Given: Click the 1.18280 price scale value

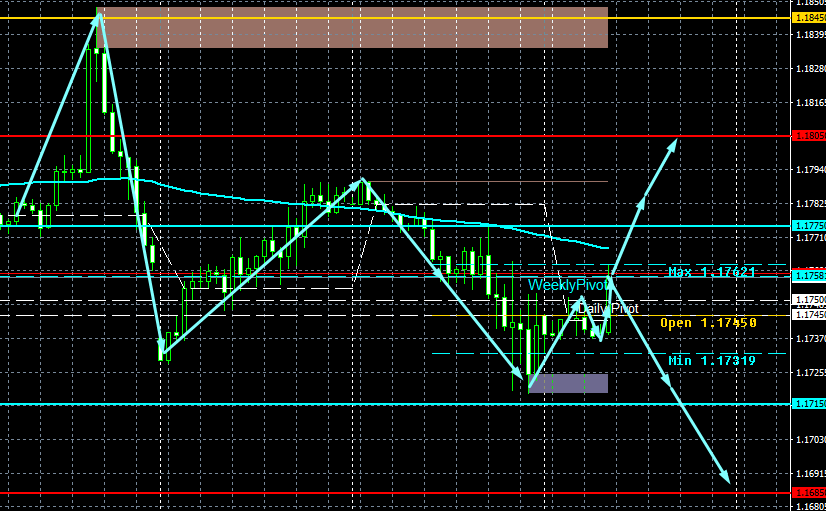Looking at the screenshot, I should (810, 68).
